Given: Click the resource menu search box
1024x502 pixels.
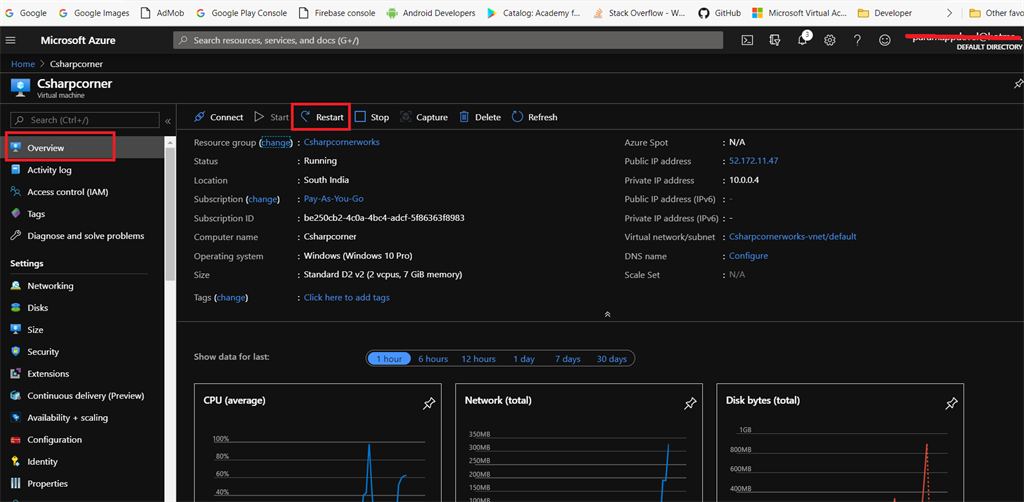Looking at the screenshot, I should (85, 120).
